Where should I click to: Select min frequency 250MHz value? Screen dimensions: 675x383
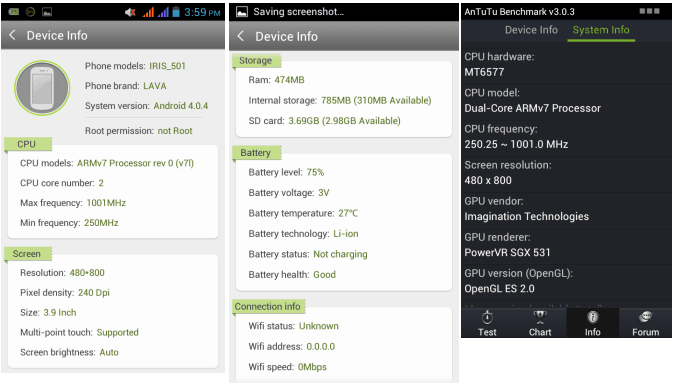click(x=101, y=222)
